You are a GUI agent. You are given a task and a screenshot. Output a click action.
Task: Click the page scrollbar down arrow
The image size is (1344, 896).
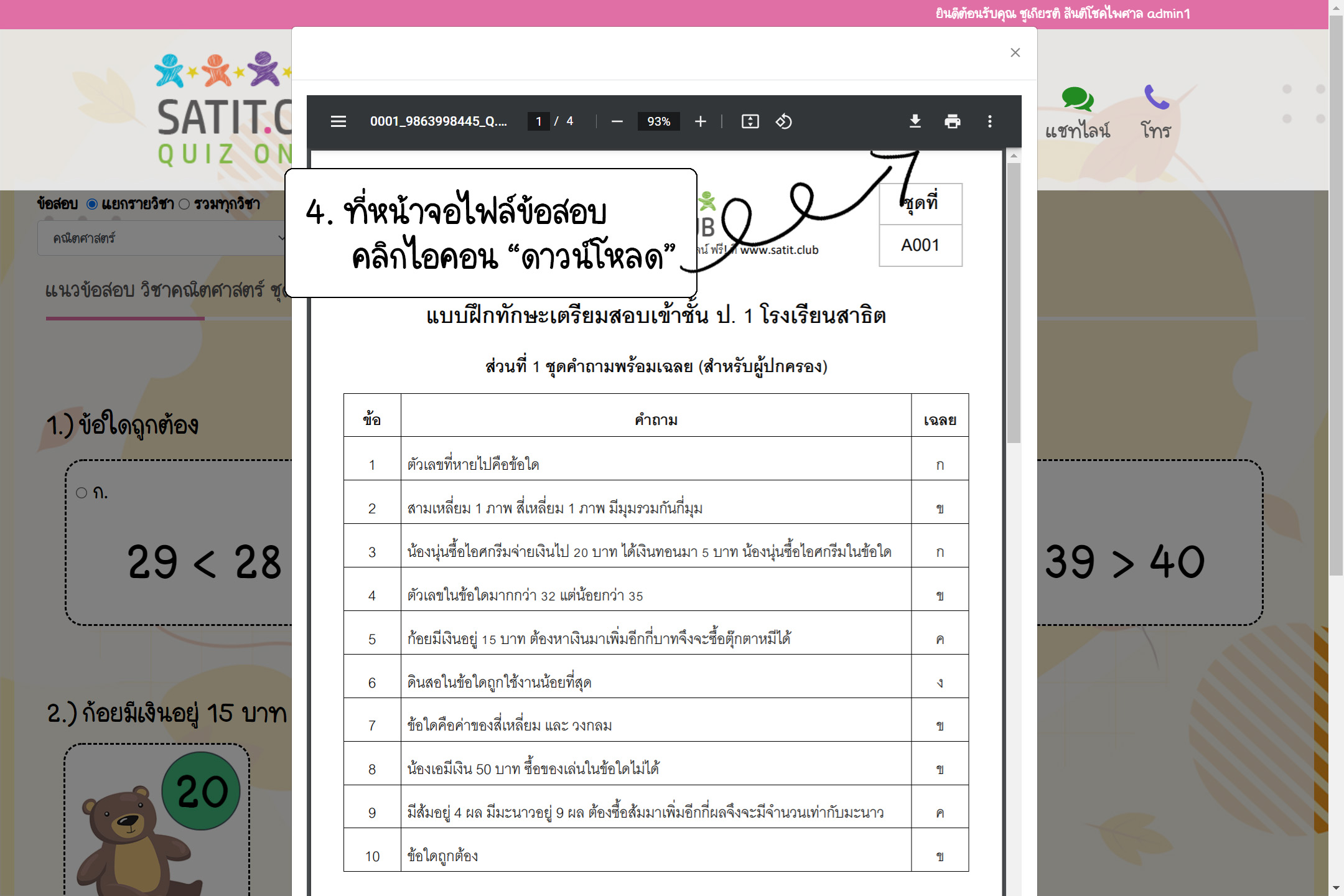[x=1336, y=888]
